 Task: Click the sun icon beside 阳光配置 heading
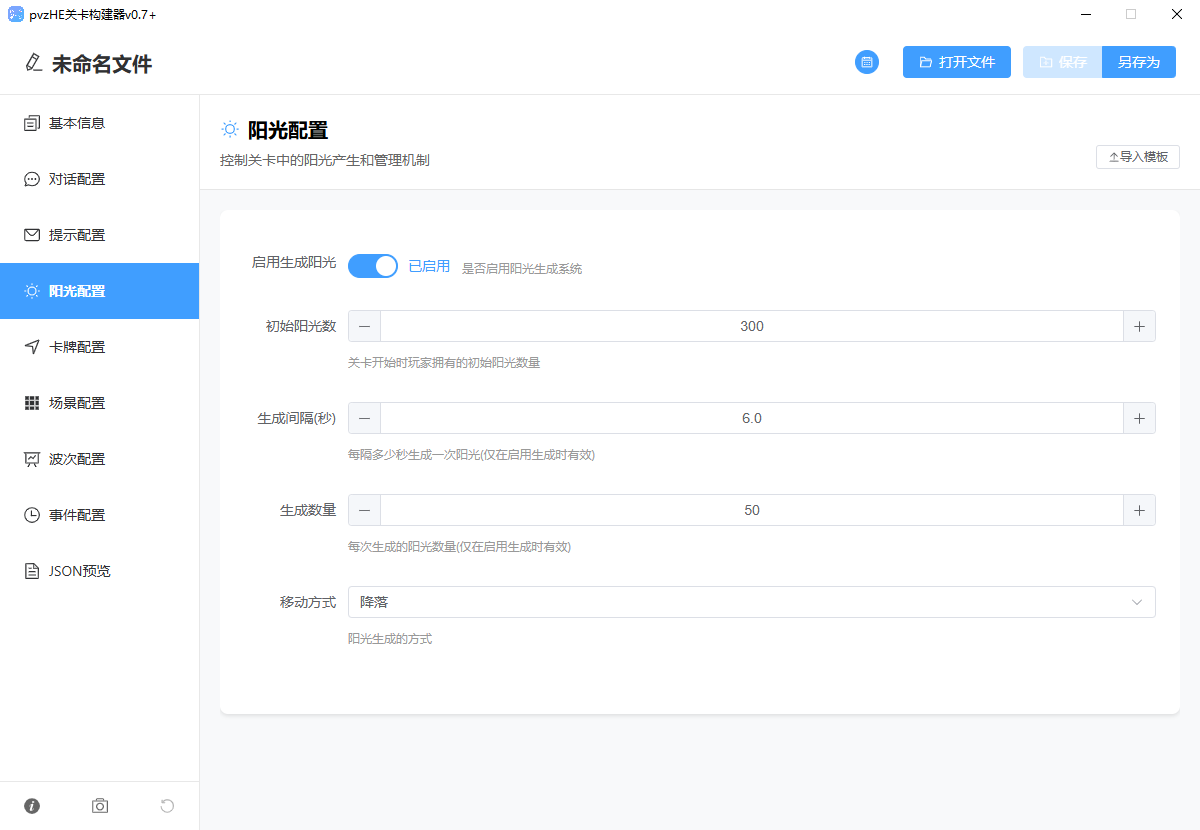(230, 130)
